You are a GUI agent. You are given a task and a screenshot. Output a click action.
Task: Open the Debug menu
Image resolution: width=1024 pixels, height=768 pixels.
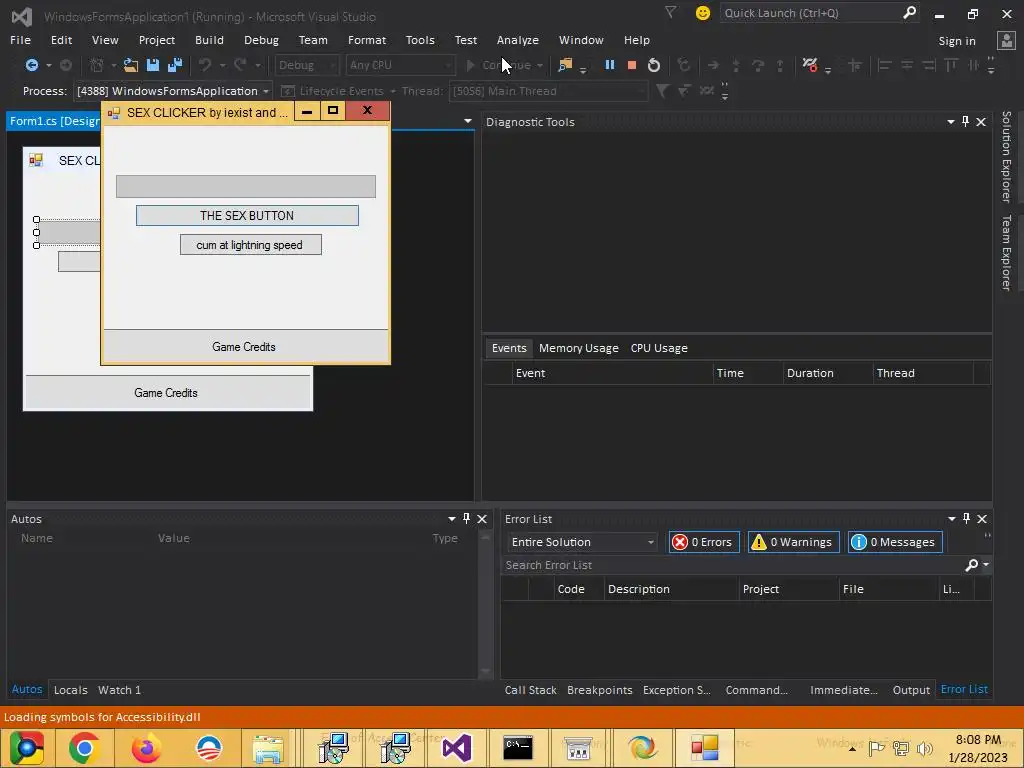click(261, 40)
